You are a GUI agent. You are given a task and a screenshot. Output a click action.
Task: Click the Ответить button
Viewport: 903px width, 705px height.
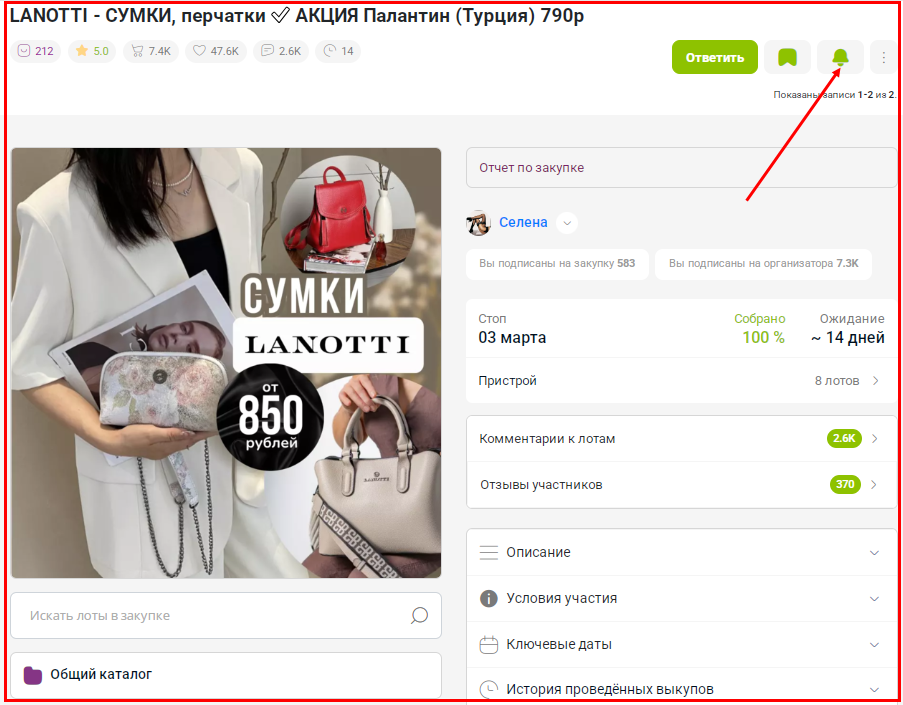click(715, 57)
